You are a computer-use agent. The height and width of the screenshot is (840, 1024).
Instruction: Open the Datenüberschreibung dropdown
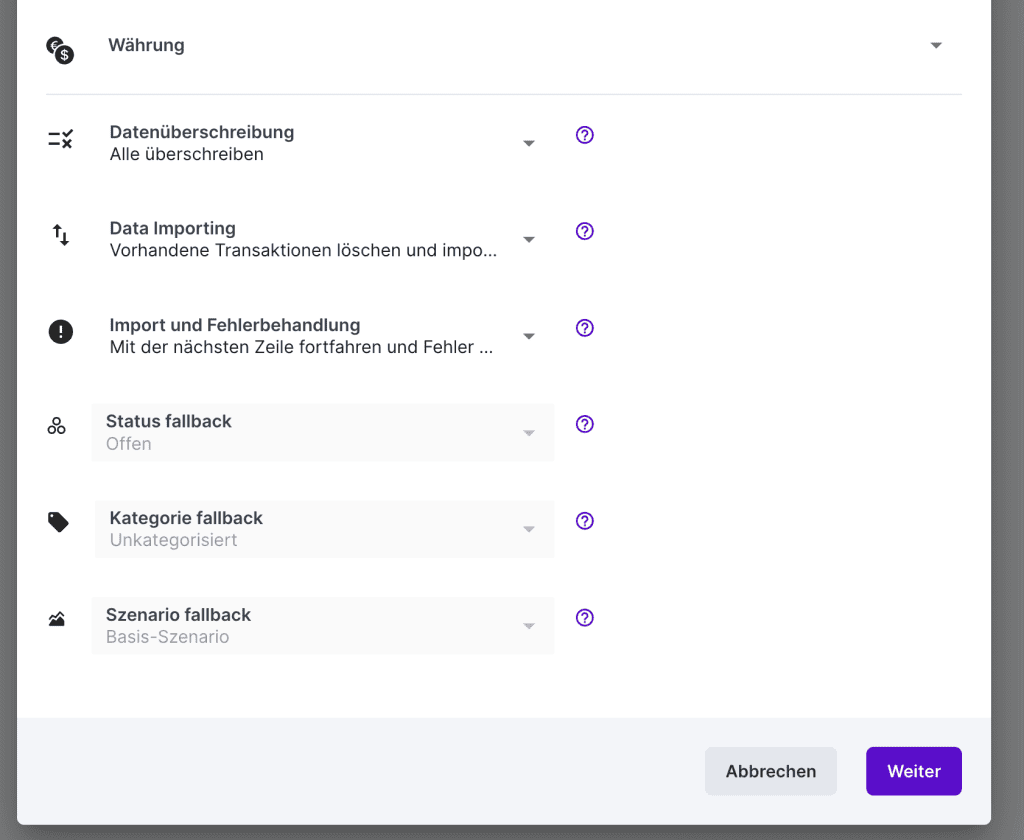[x=529, y=144]
